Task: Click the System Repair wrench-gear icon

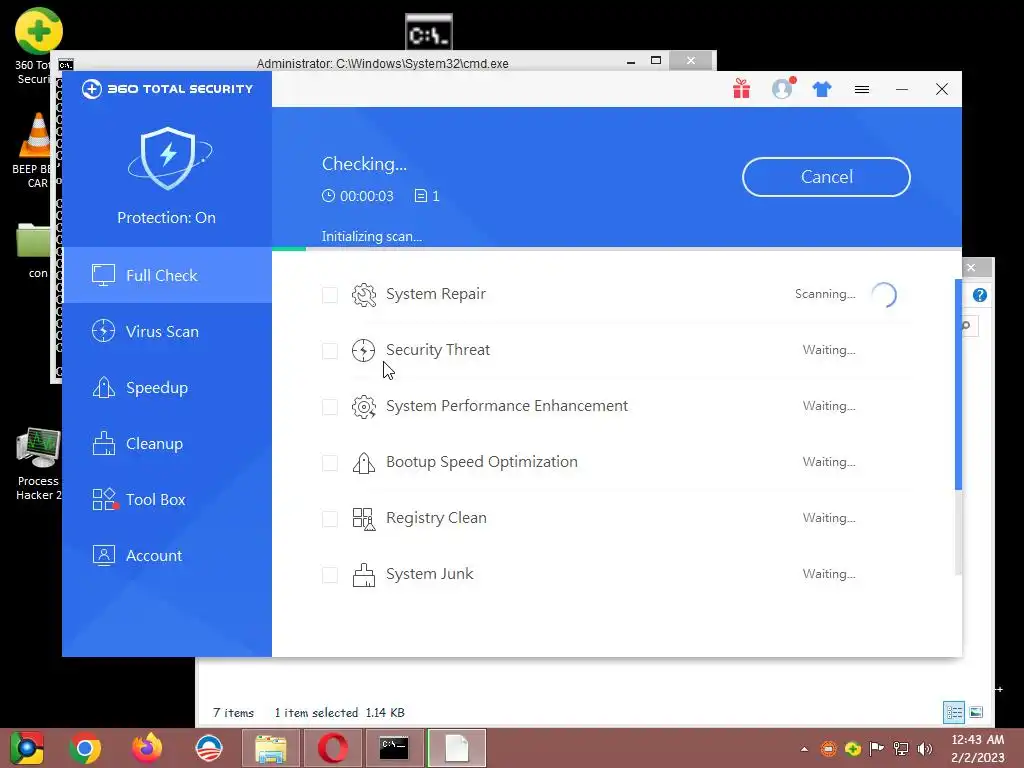Action: pyautogui.click(x=364, y=295)
